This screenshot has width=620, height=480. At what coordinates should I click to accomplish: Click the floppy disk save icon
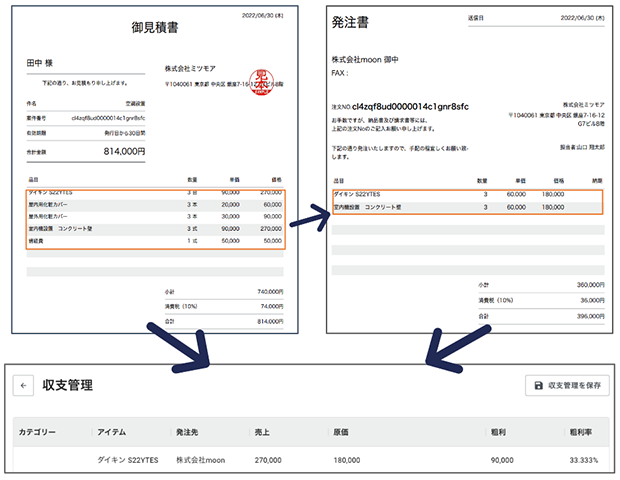pos(538,385)
